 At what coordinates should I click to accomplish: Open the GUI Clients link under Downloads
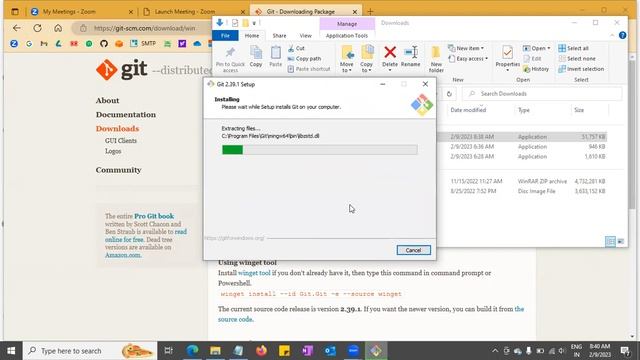121,141
